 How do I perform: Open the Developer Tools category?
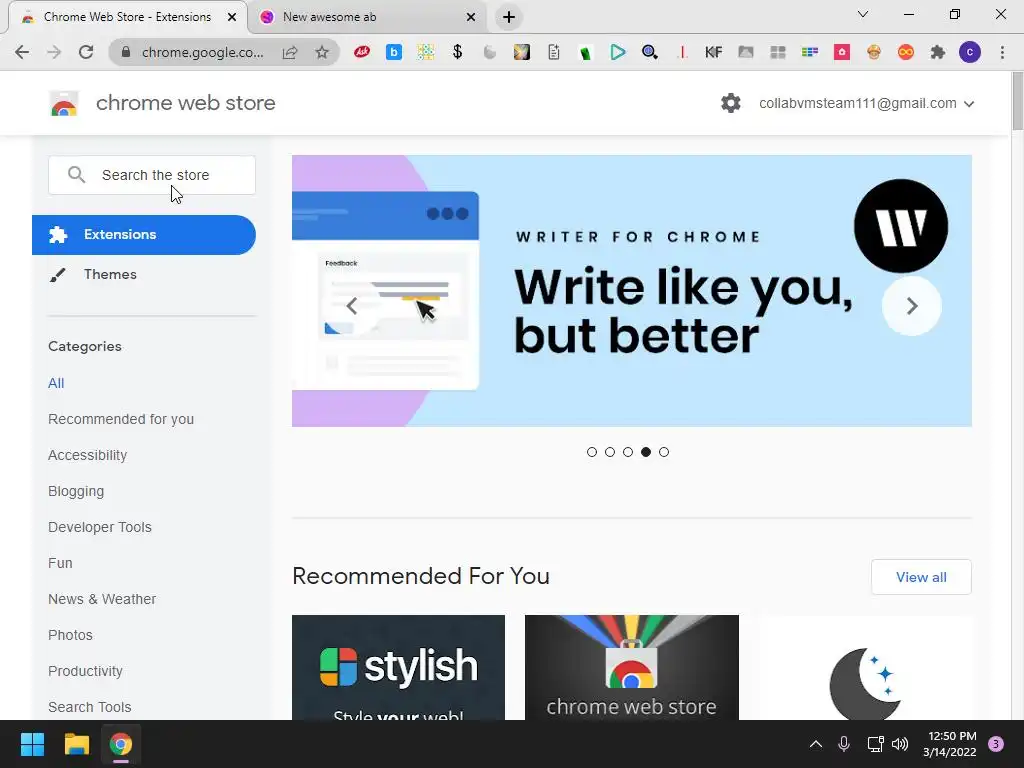coord(100,527)
